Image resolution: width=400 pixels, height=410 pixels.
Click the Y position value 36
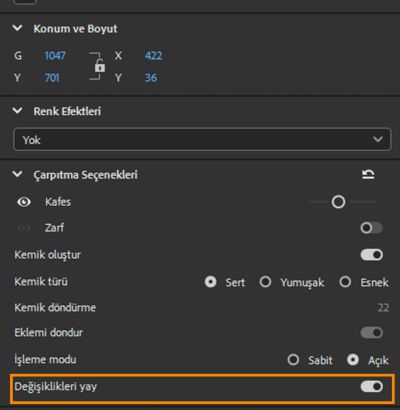151,78
